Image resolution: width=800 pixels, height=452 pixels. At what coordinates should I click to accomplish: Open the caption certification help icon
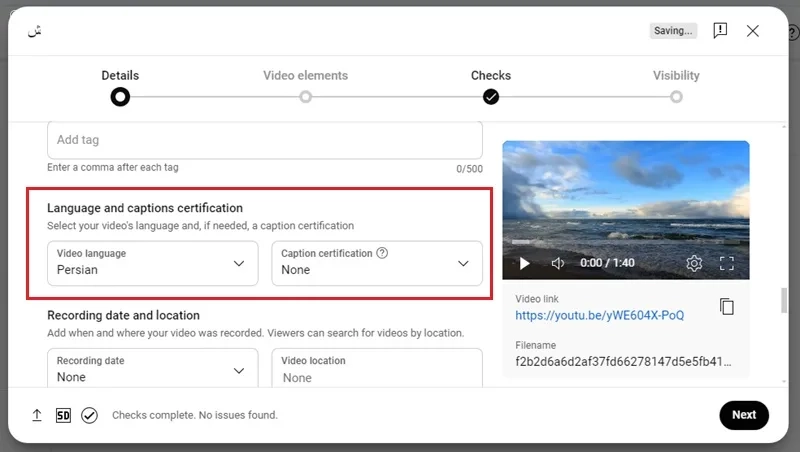(x=382, y=253)
